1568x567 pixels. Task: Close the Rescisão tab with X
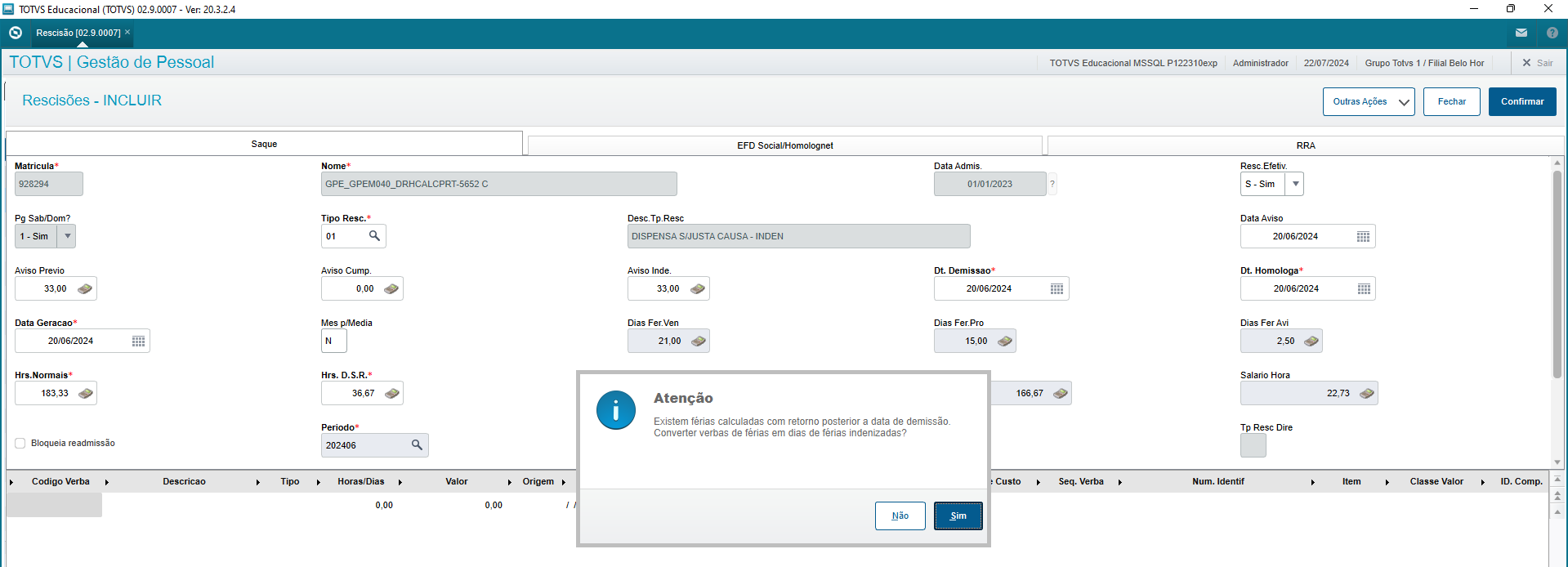tap(127, 32)
